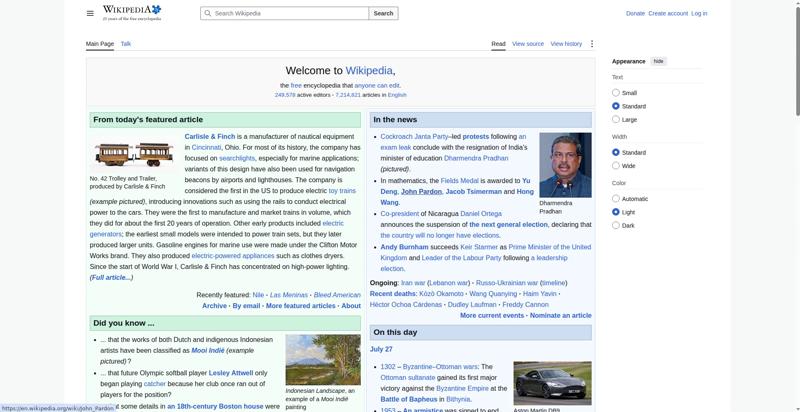Viewport: 800px width, 412px height.
Task: Click the Log in link
Action: pyautogui.click(x=699, y=13)
